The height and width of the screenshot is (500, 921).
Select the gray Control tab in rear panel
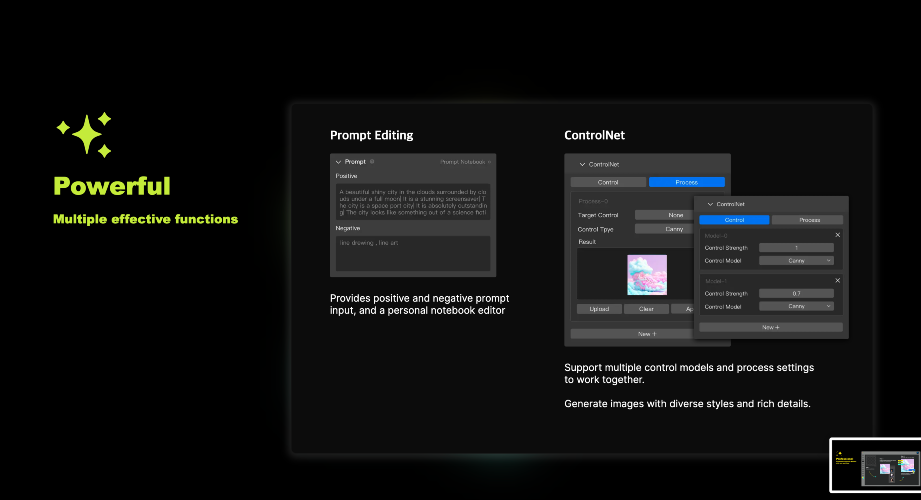[608, 182]
